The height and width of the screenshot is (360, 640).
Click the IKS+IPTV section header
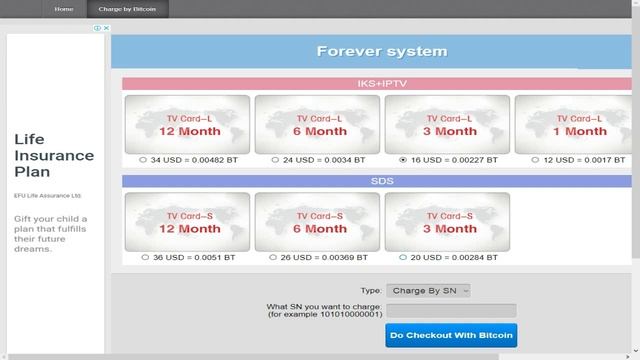[377, 84]
